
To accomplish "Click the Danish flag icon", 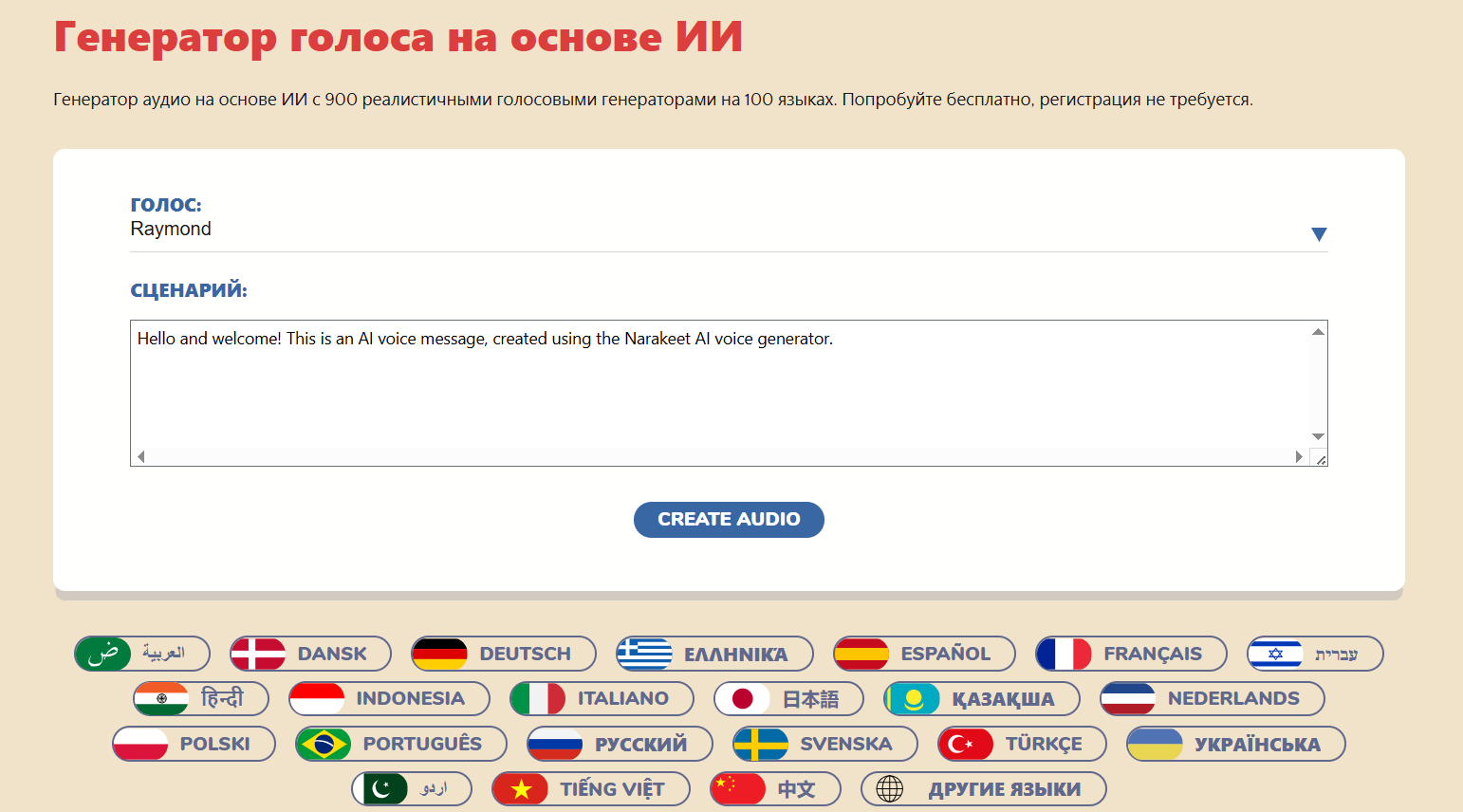I will click(258, 654).
